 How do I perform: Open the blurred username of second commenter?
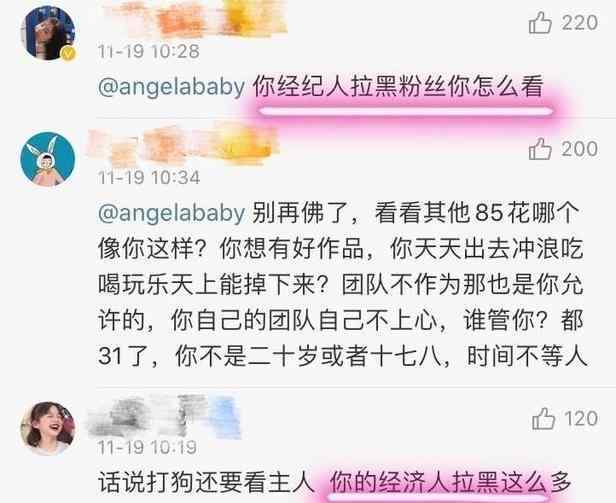[x=184, y=144]
